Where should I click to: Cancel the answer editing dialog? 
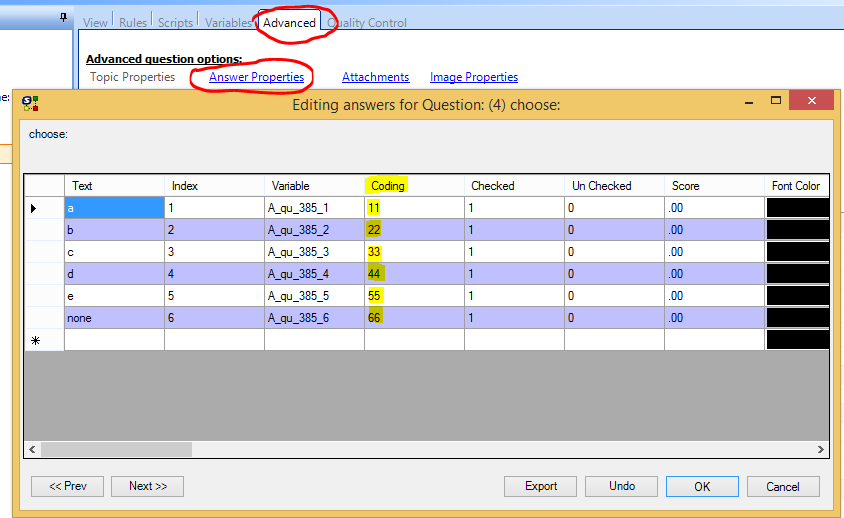(x=783, y=486)
